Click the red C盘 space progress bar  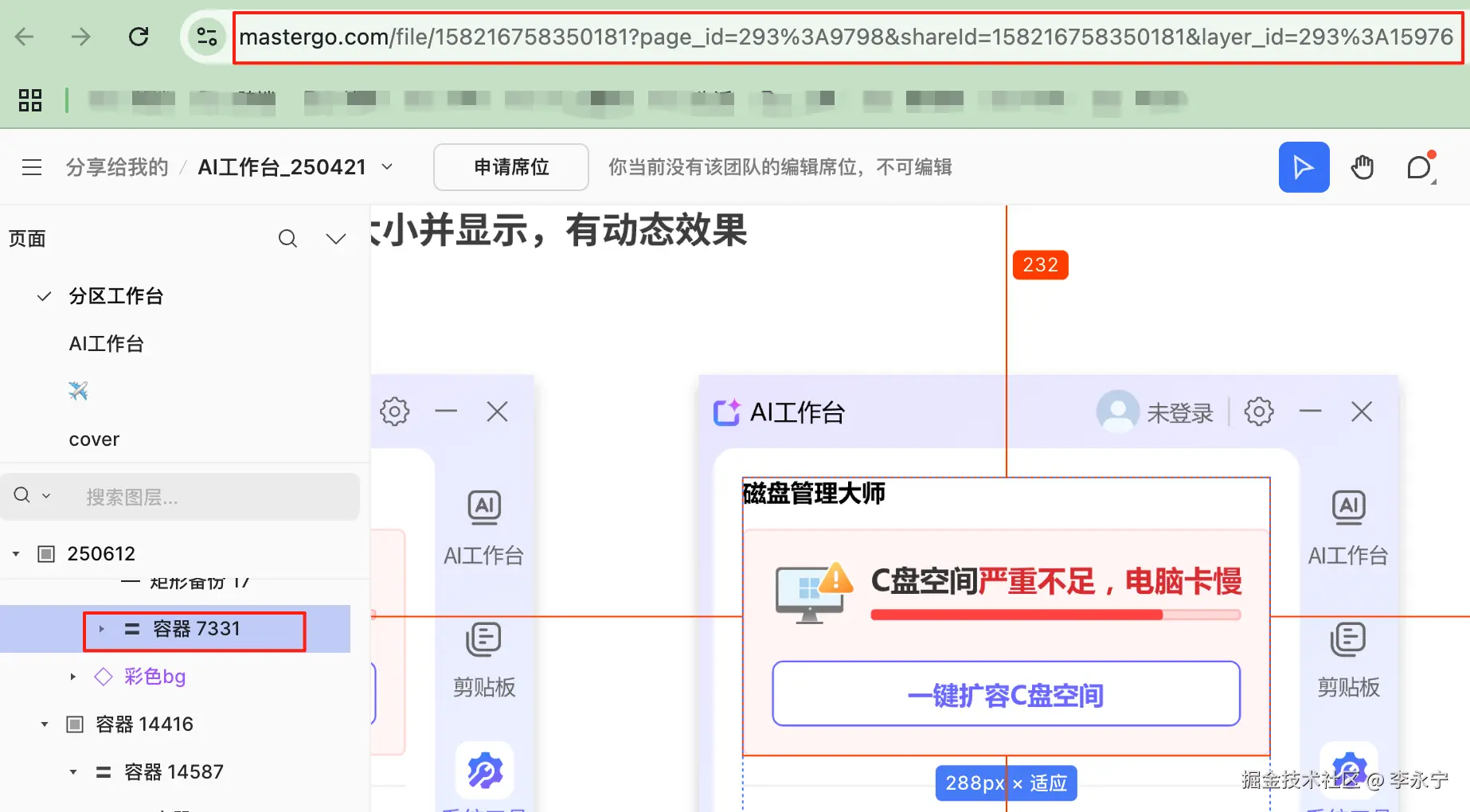point(1055,615)
